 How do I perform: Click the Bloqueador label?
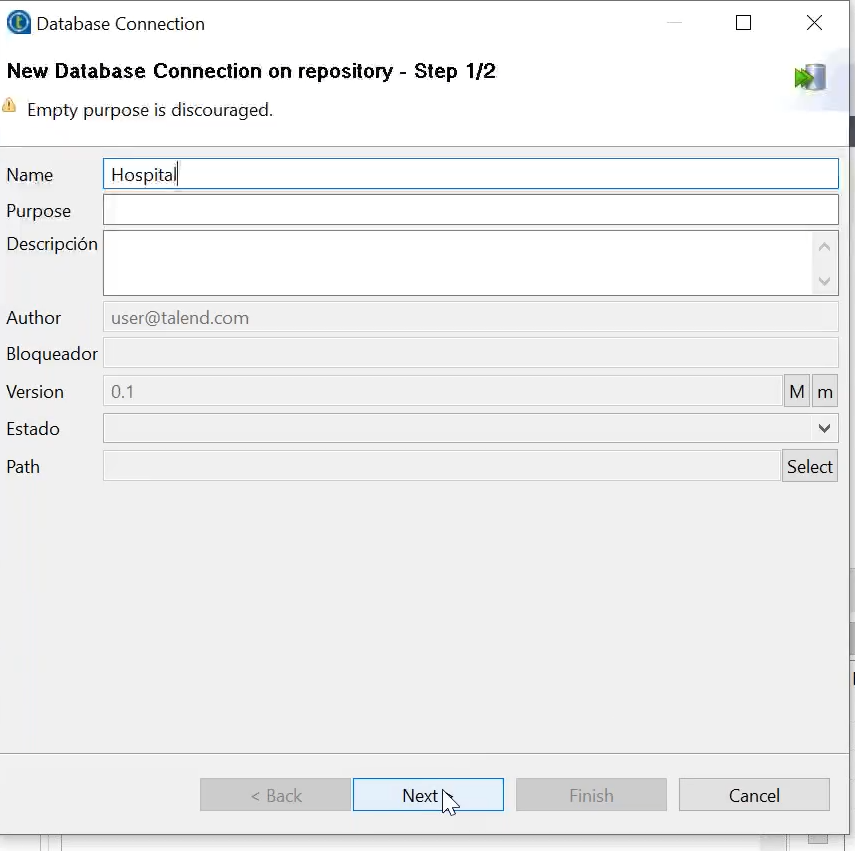pos(52,354)
